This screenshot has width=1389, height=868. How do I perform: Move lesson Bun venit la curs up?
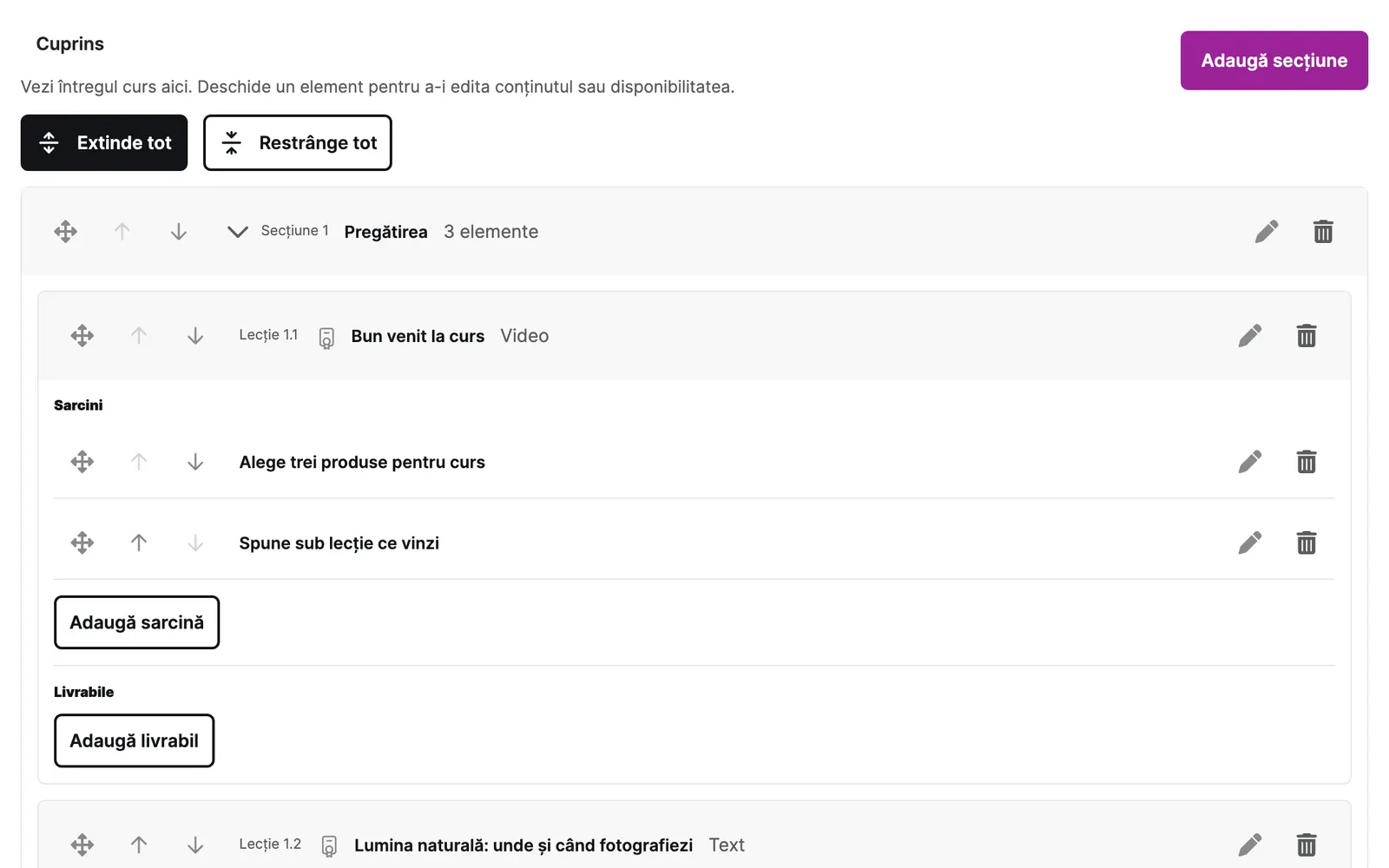[x=139, y=336]
